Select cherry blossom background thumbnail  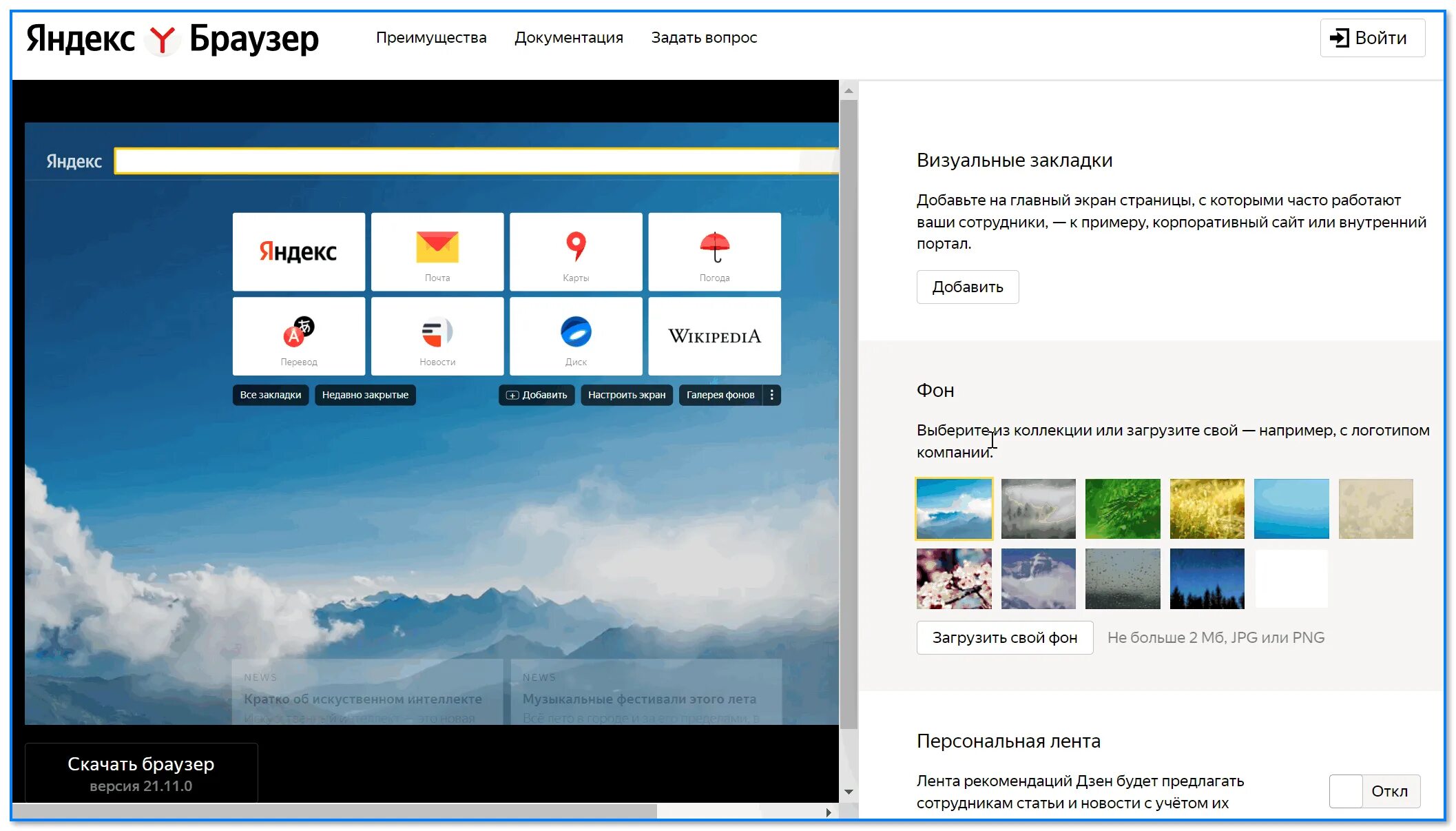pyautogui.click(x=954, y=579)
